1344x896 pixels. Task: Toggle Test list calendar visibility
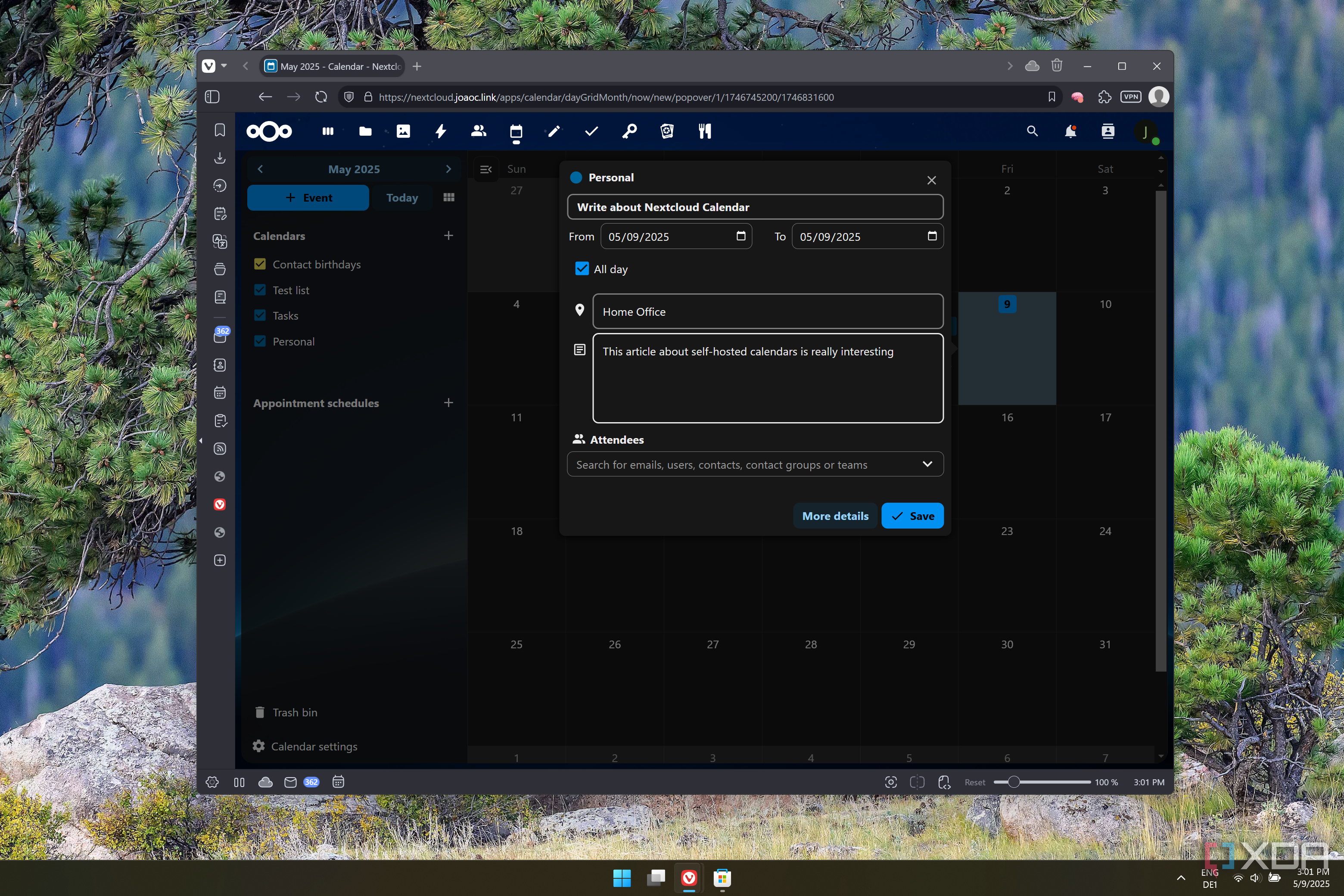(260, 290)
